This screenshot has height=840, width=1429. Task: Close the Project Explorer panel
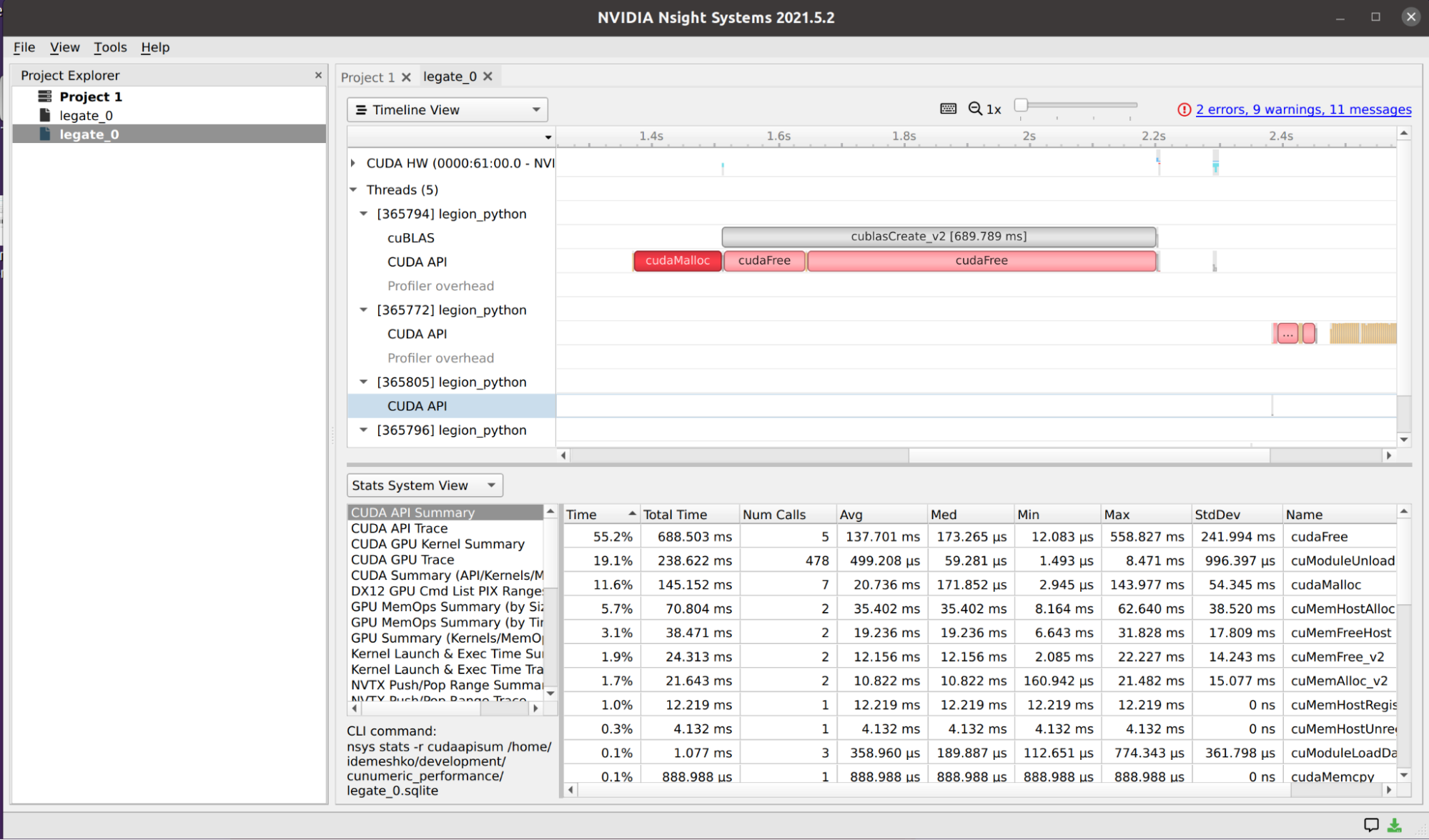318,75
